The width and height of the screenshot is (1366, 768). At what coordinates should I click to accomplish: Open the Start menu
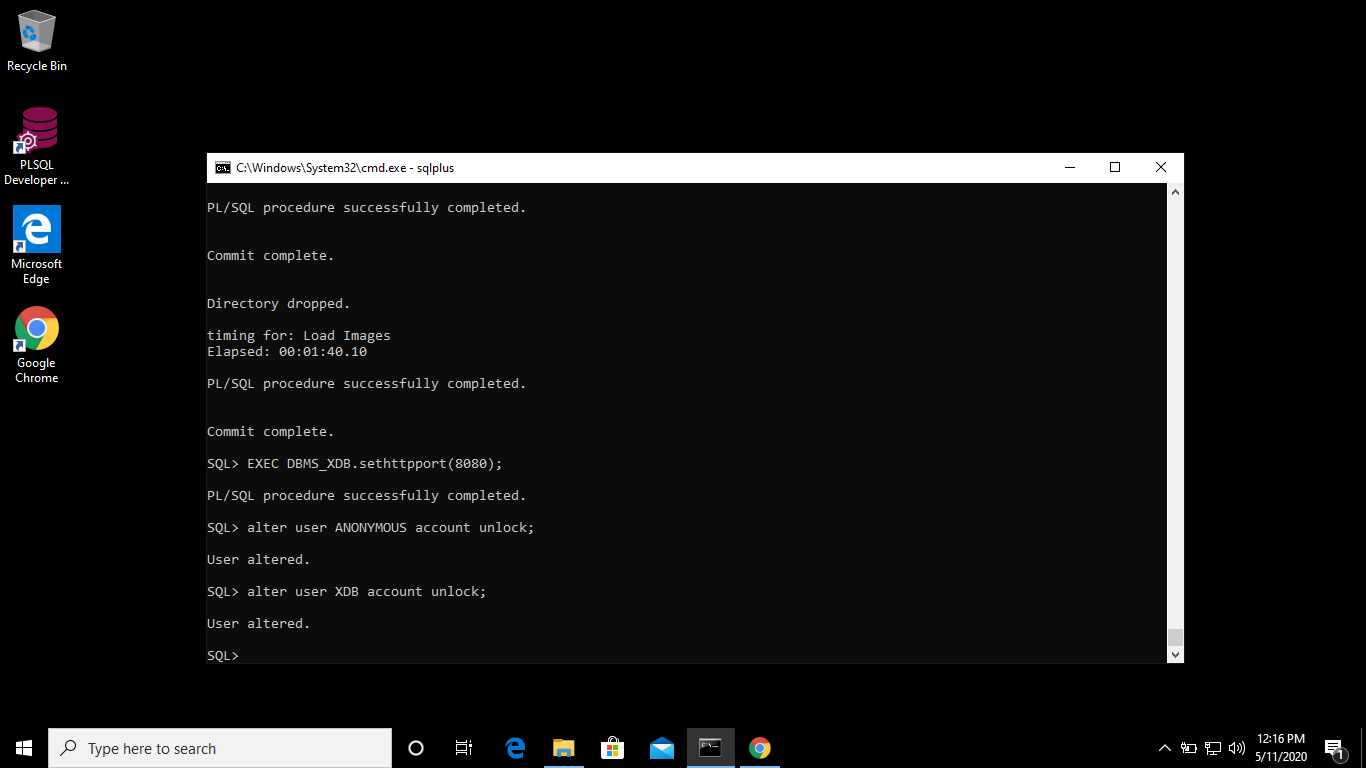coord(22,748)
